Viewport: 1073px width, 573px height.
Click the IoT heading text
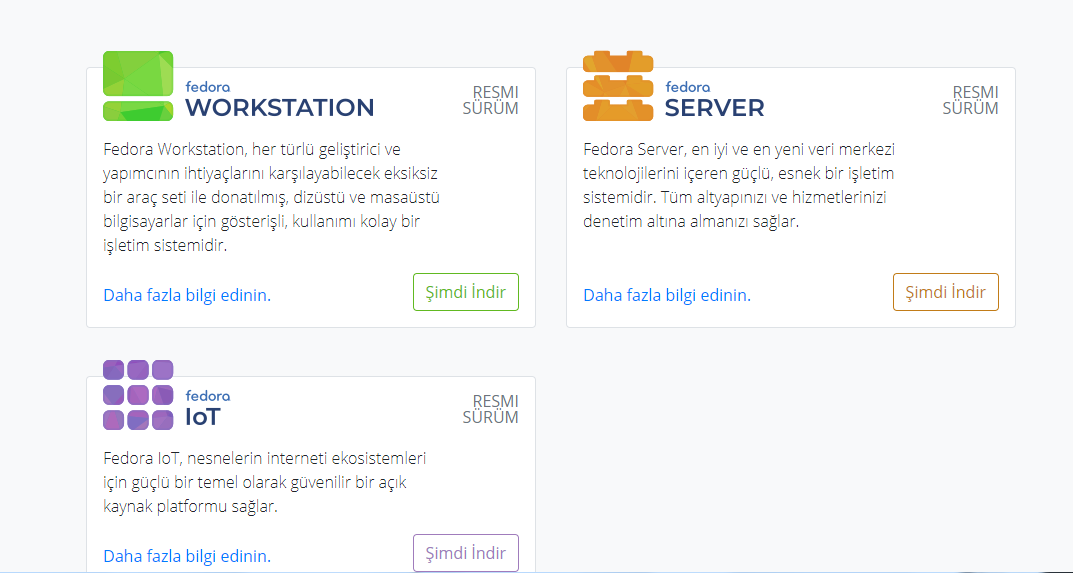203,418
